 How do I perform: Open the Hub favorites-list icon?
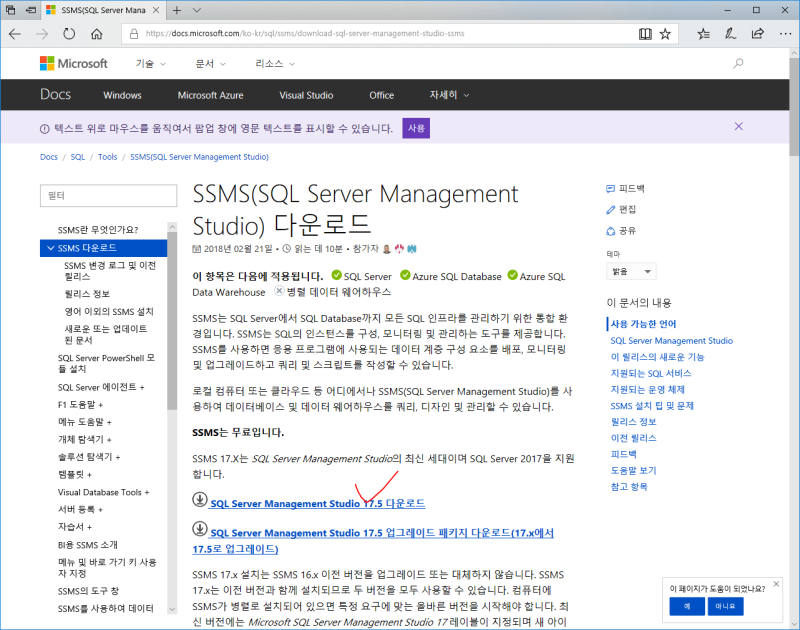point(706,33)
